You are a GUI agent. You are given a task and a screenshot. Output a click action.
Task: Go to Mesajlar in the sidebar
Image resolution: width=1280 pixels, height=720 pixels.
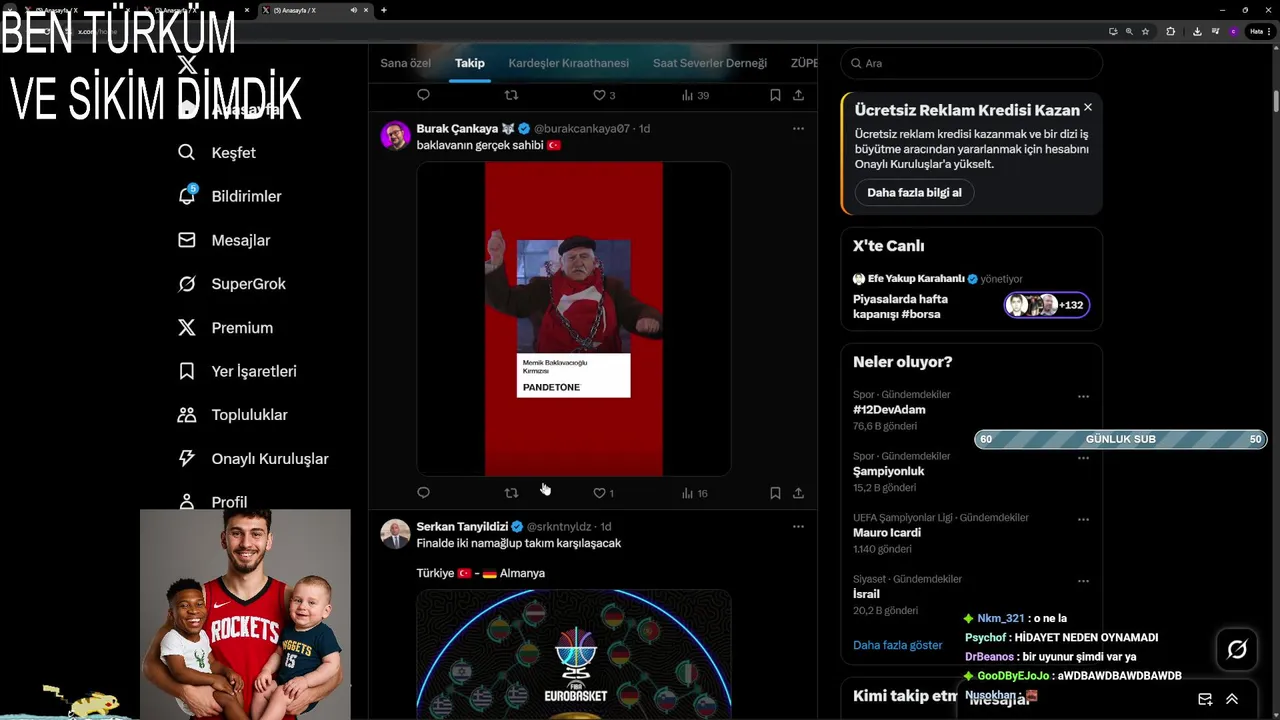pyautogui.click(x=224, y=240)
